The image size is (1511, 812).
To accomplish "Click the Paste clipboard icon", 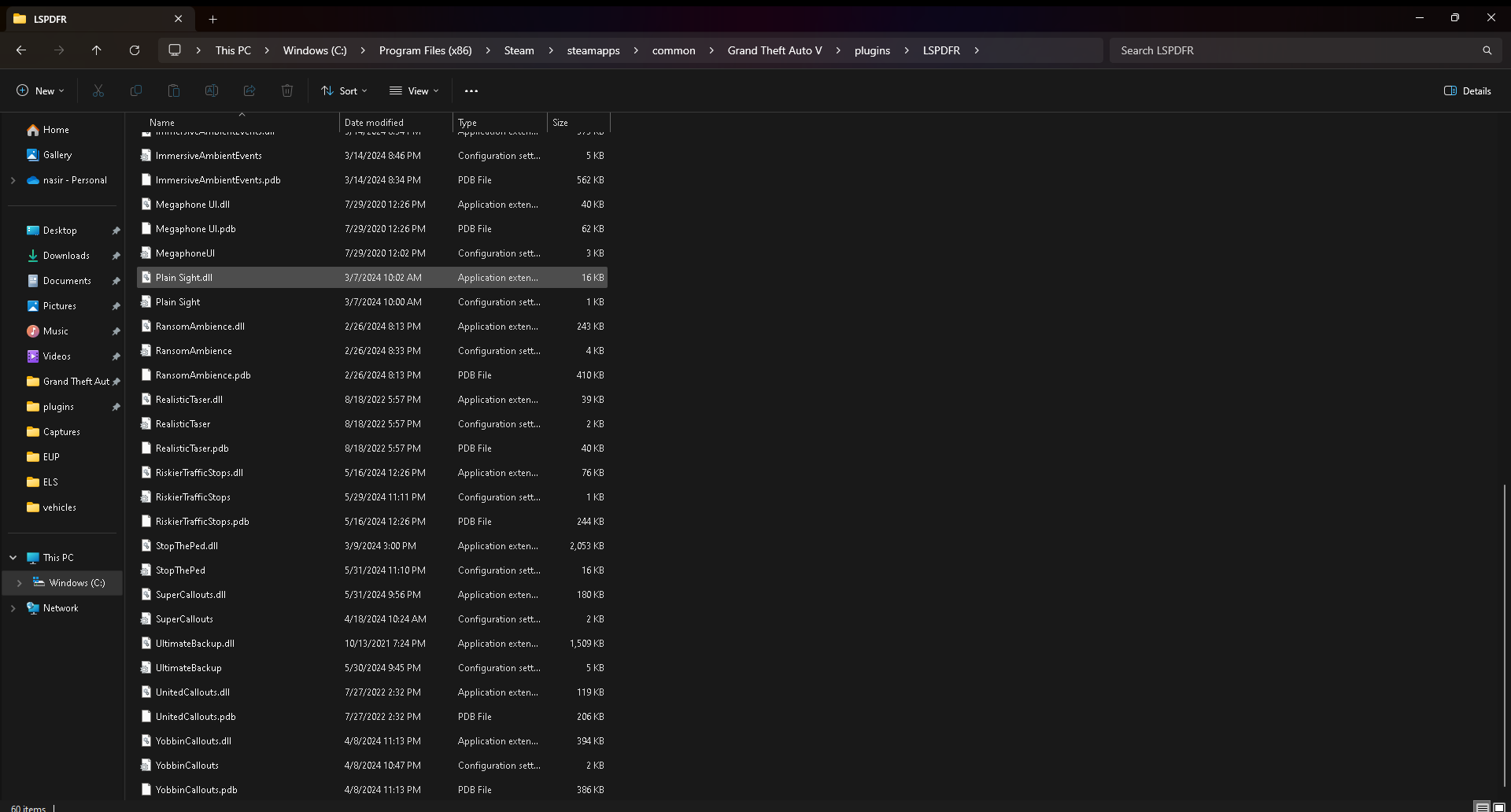I will pos(174,91).
